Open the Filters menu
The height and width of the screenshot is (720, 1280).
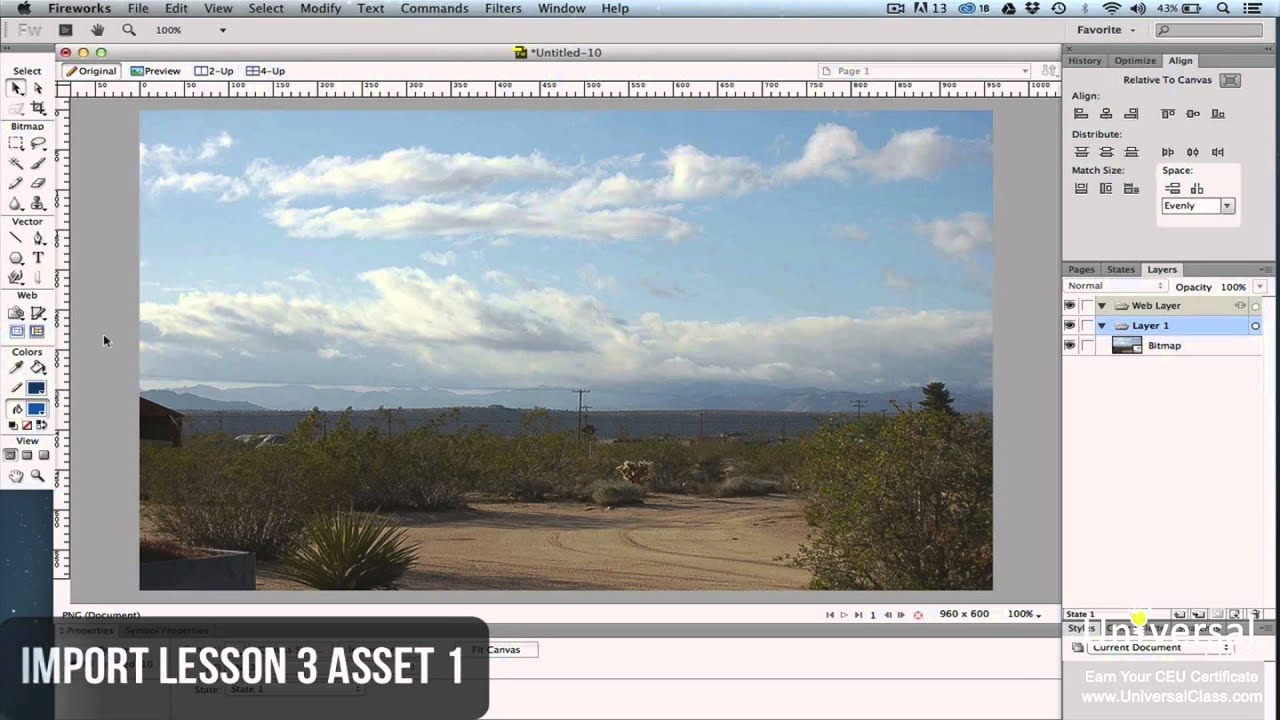tap(503, 8)
